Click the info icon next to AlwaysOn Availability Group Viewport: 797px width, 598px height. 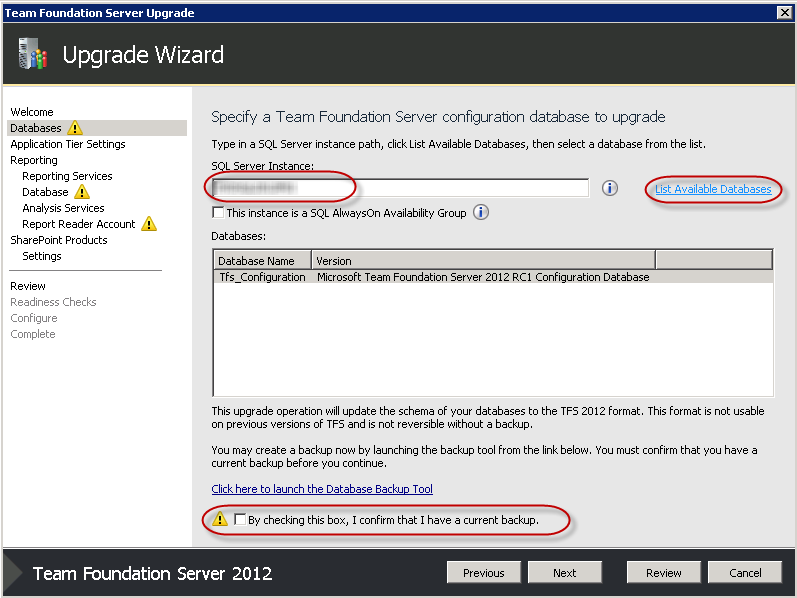(x=481, y=212)
